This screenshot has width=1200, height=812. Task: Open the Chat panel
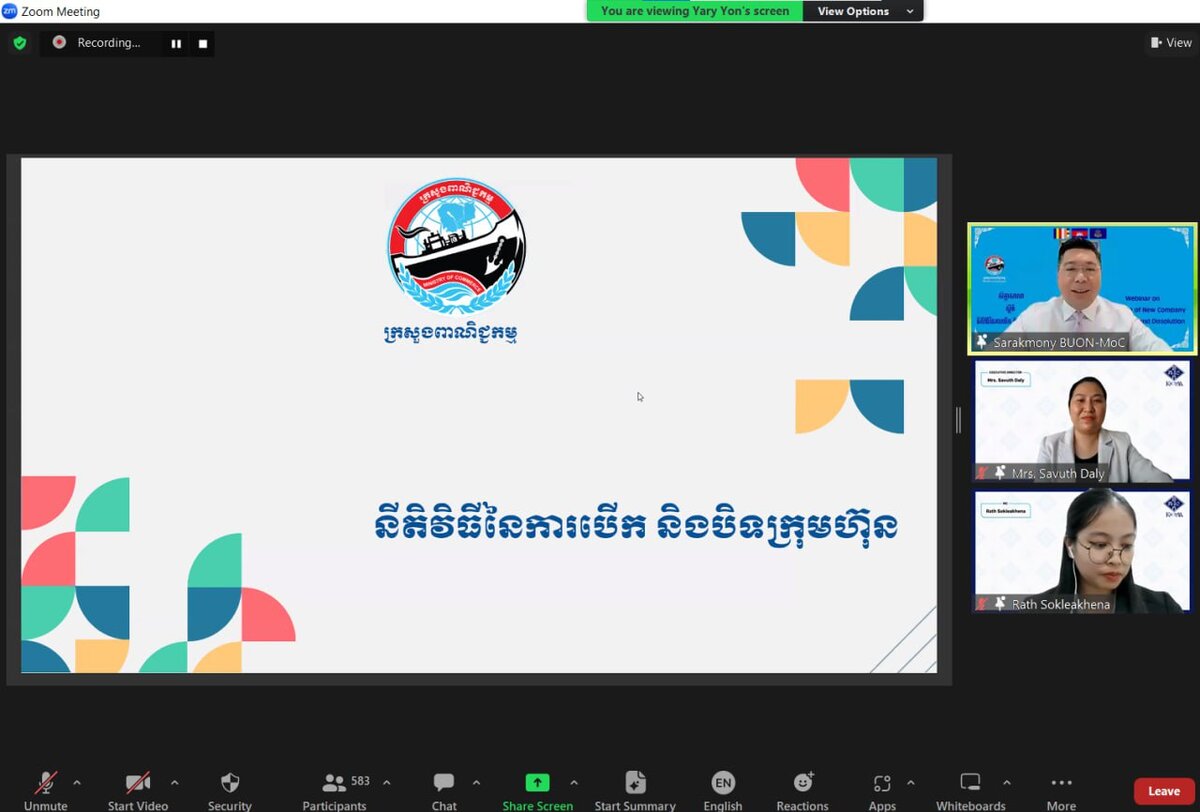(444, 789)
